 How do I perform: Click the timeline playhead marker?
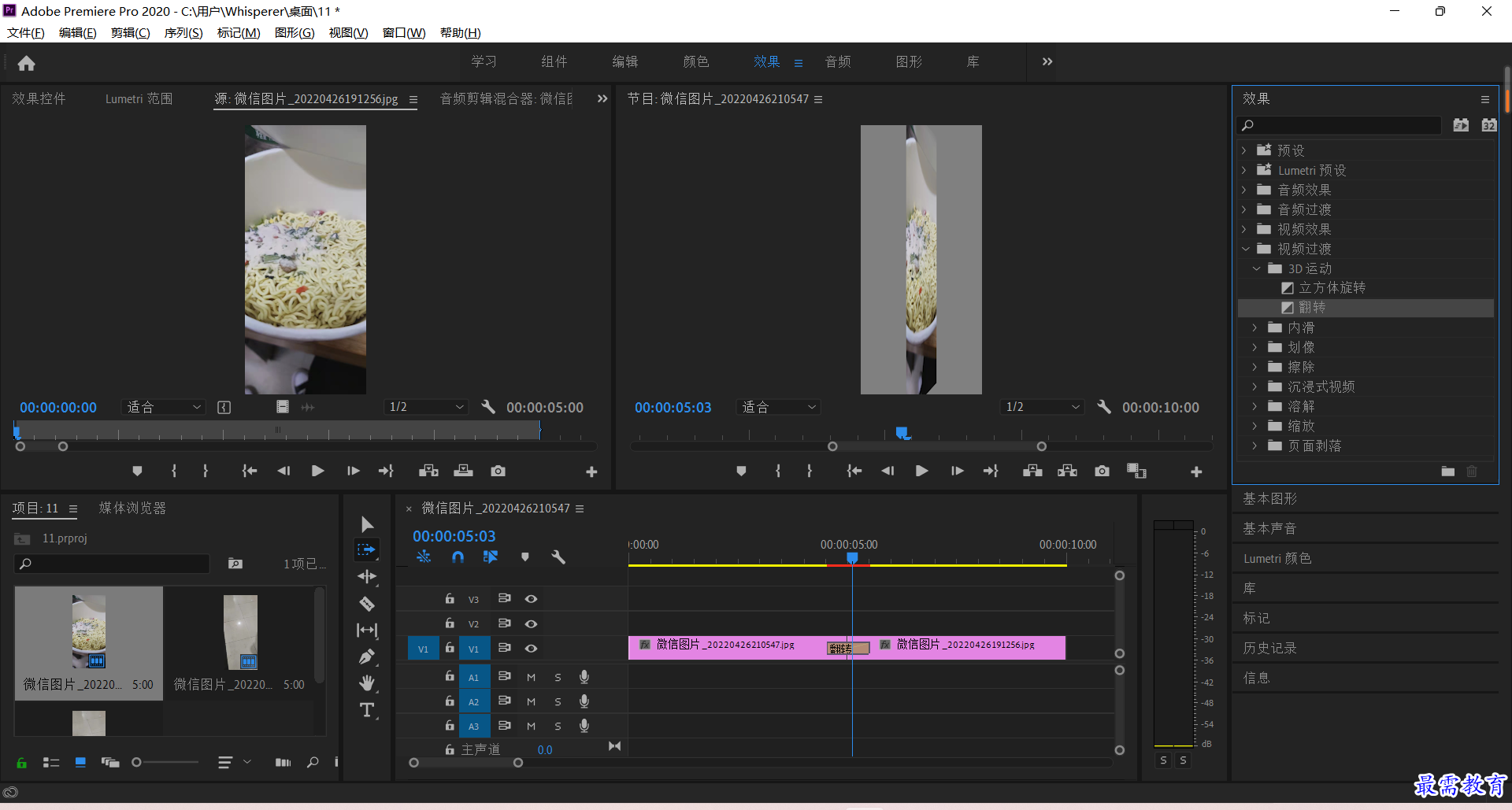[852, 558]
